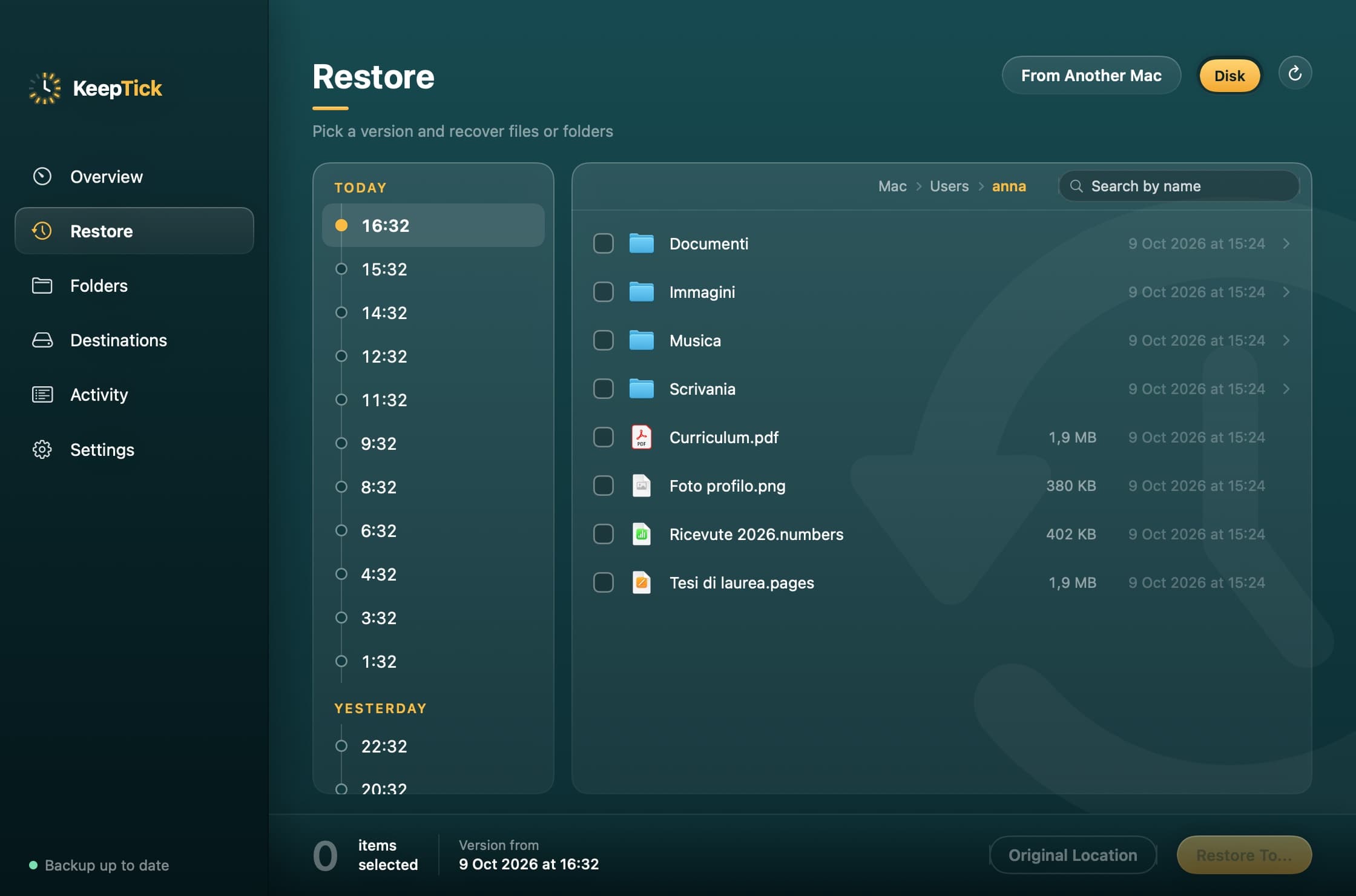The image size is (1356, 896).
Task: Check the Immagini checkbox
Action: 603,291
